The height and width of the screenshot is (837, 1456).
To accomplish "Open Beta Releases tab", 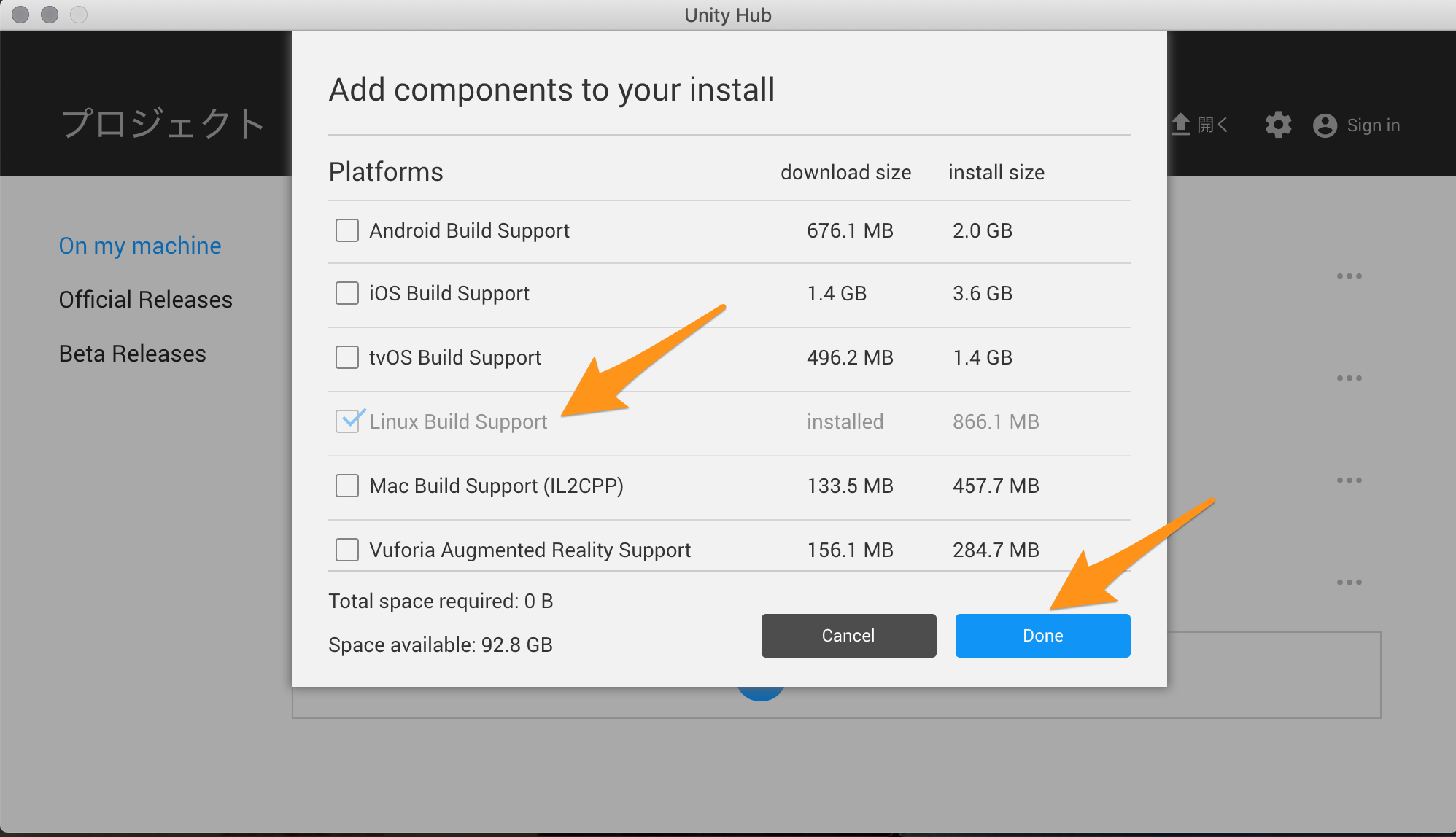I will 133,354.
